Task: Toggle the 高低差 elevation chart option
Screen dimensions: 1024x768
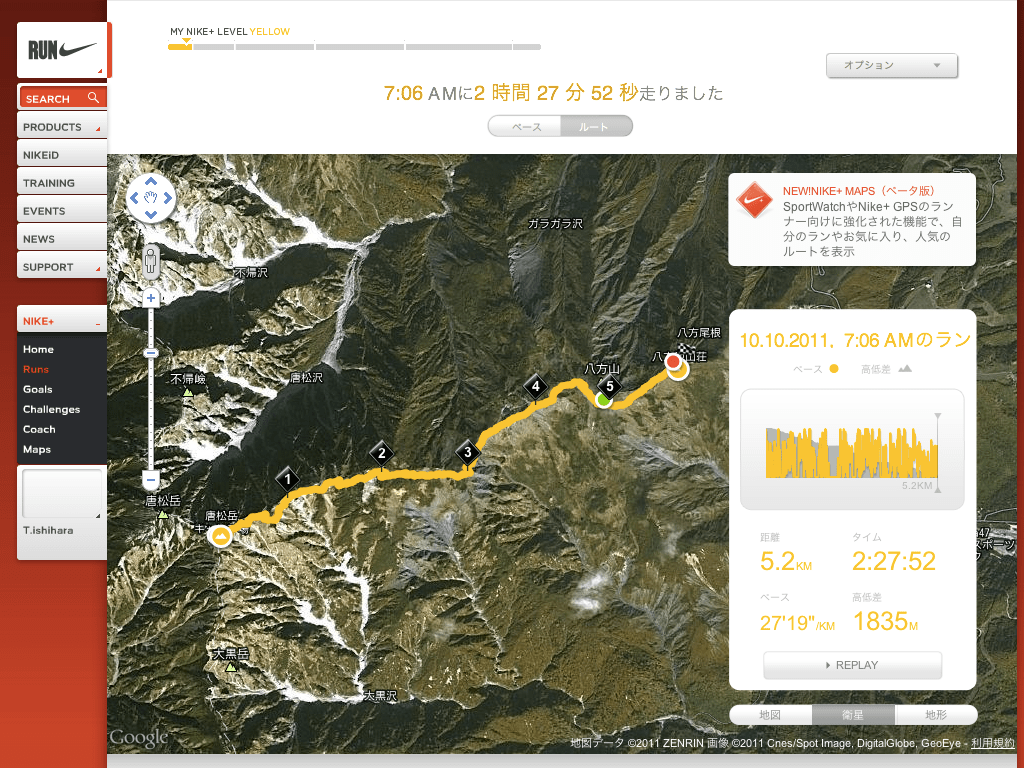Action: pos(886,370)
